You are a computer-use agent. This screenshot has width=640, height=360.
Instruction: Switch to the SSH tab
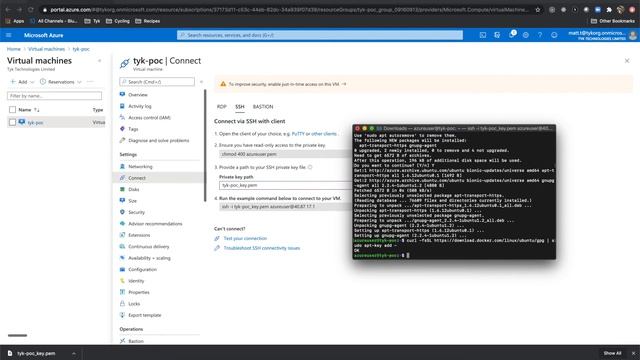240,107
